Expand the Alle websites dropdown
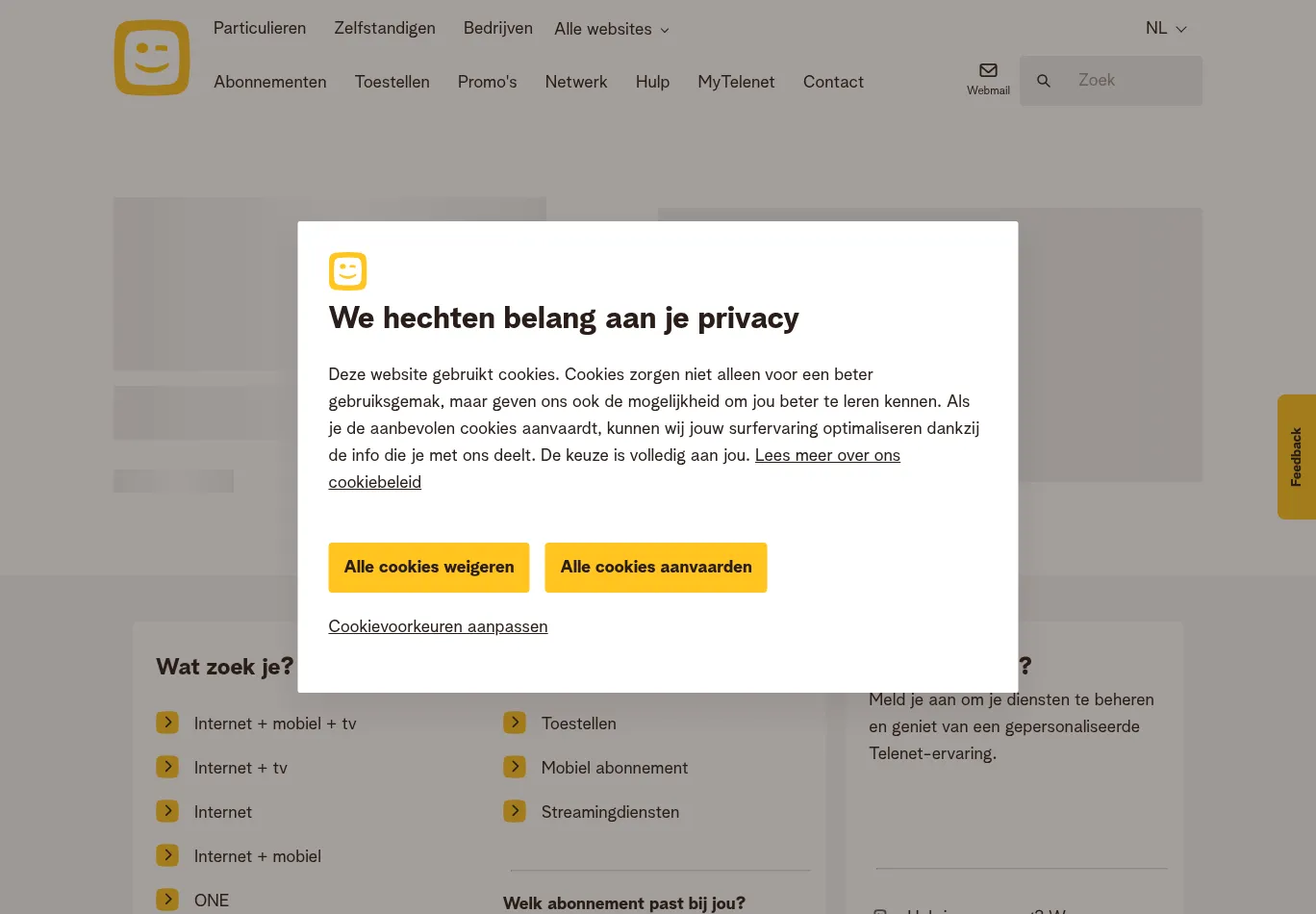 [611, 29]
